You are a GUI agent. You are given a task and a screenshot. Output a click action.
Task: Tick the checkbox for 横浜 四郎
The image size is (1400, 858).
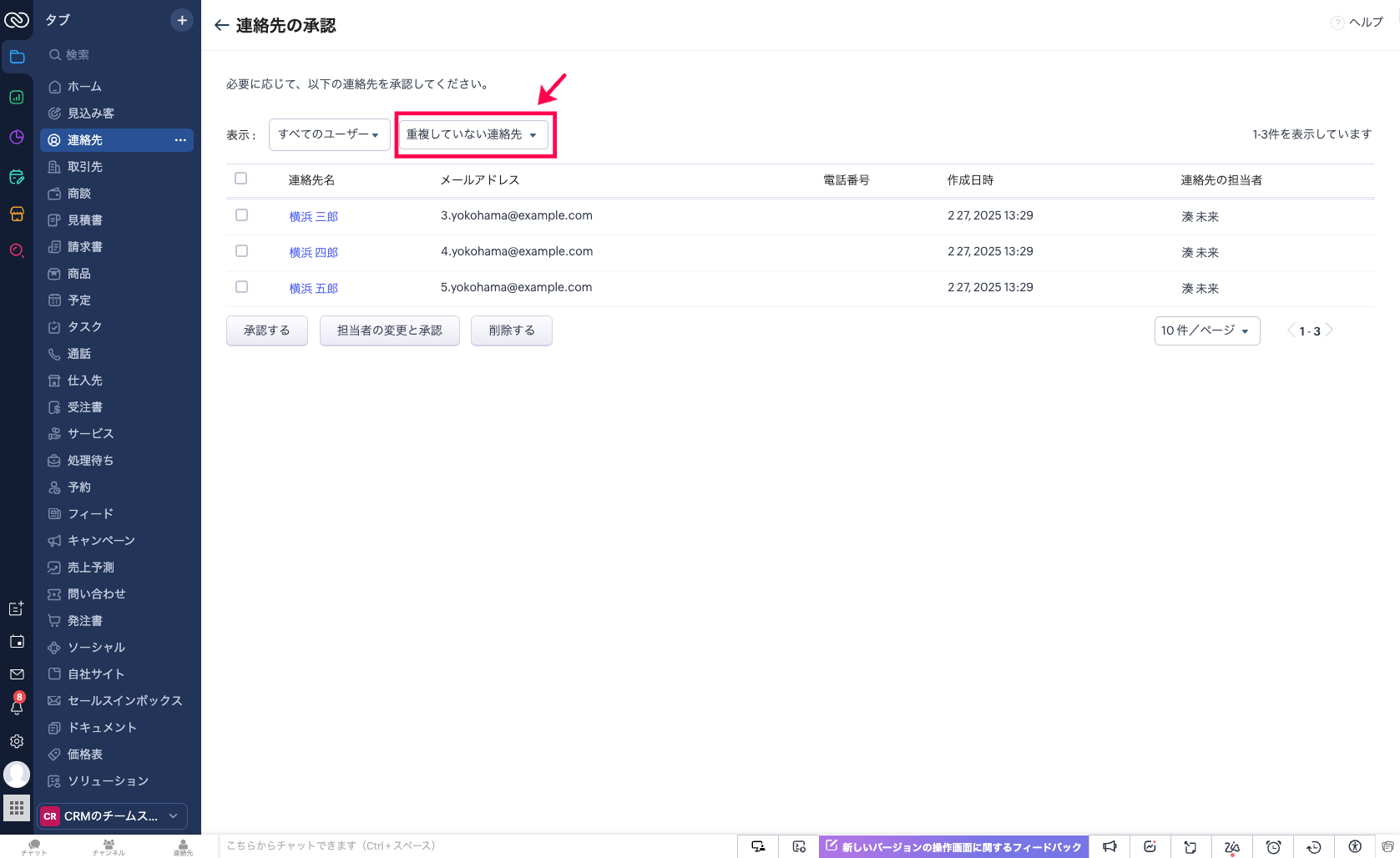pyautogui.click(x=241, y=251)
